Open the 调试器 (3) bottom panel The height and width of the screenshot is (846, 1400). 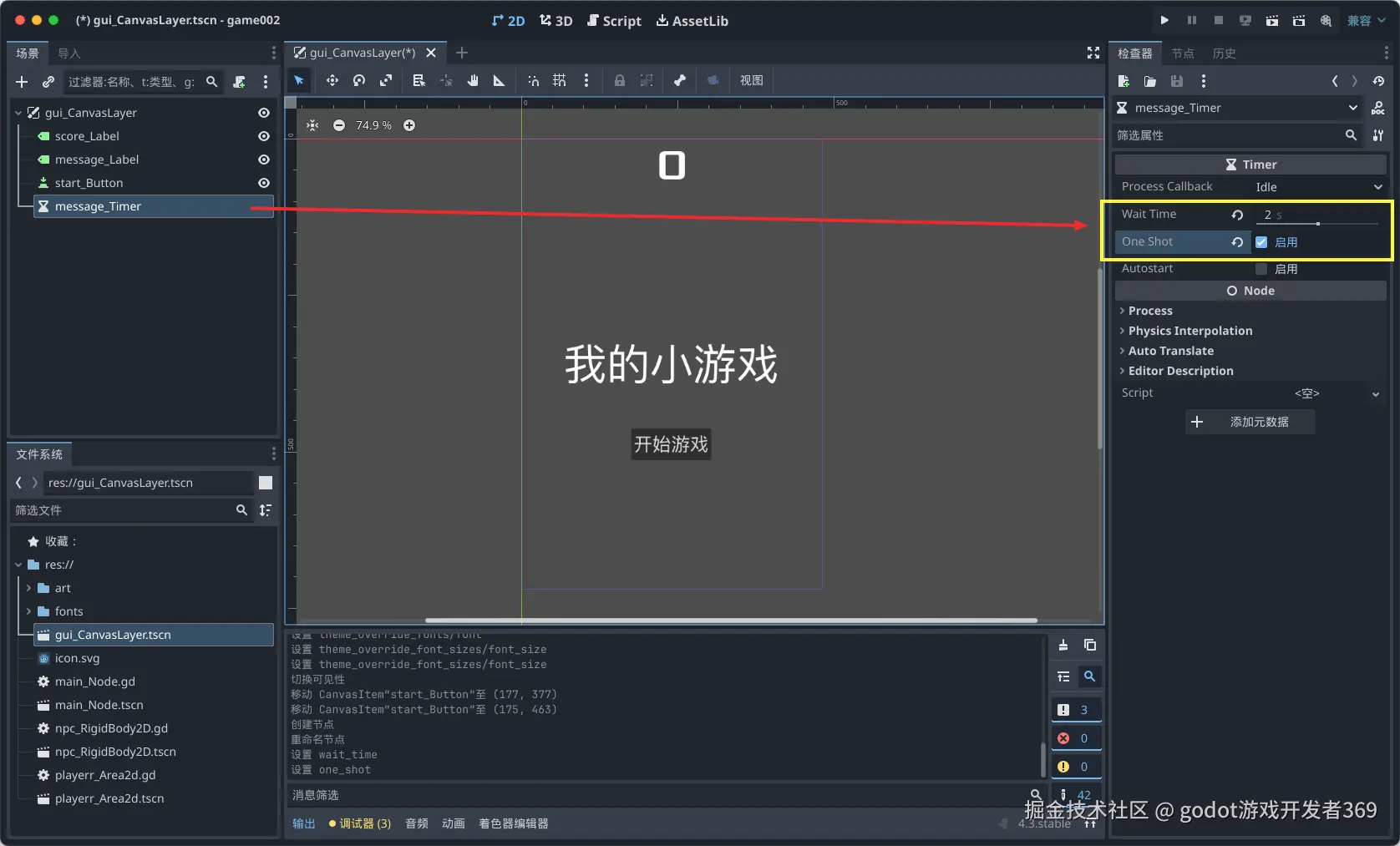360,823
